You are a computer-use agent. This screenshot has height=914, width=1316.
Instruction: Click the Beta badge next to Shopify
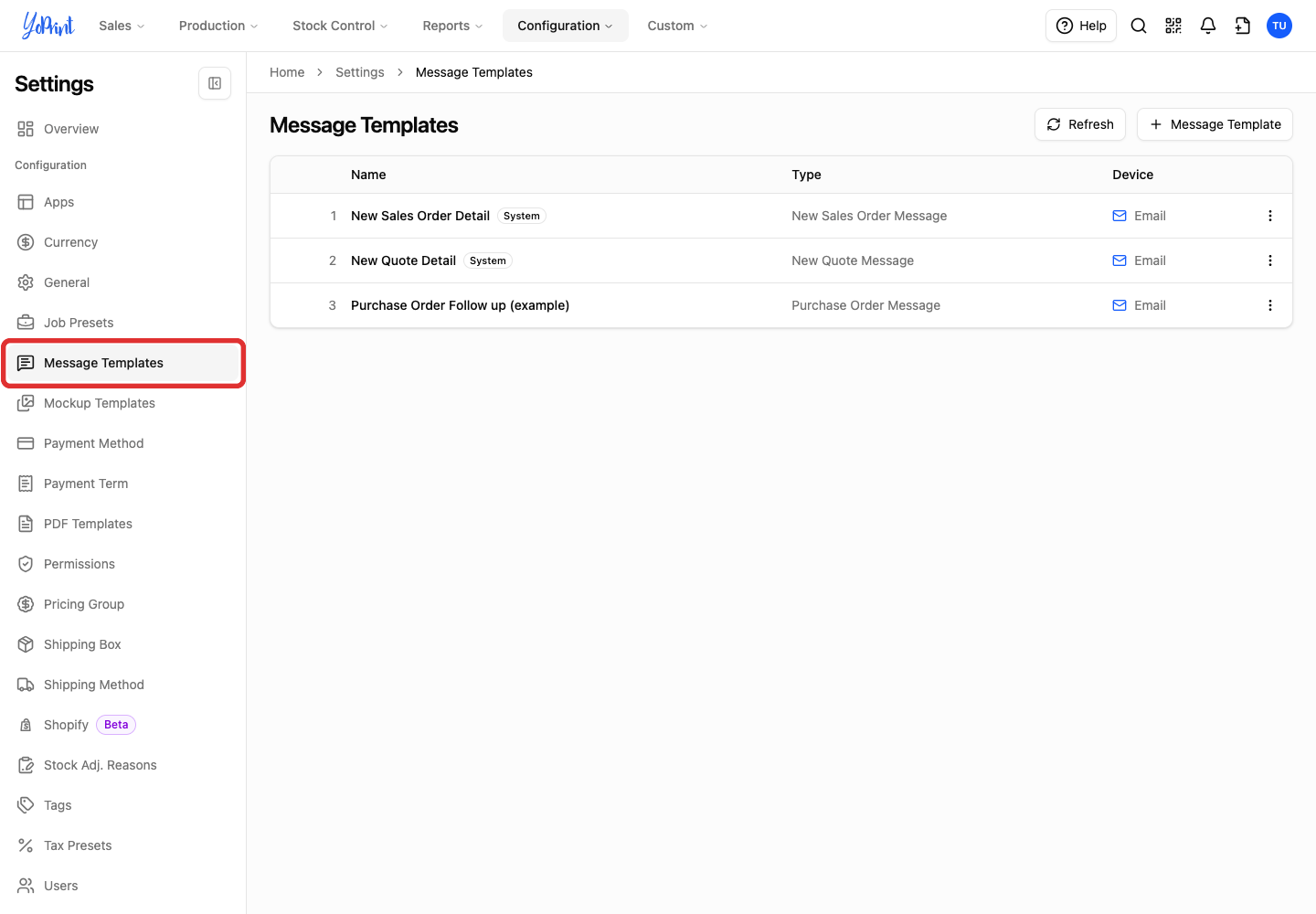[x=116, y=725]
